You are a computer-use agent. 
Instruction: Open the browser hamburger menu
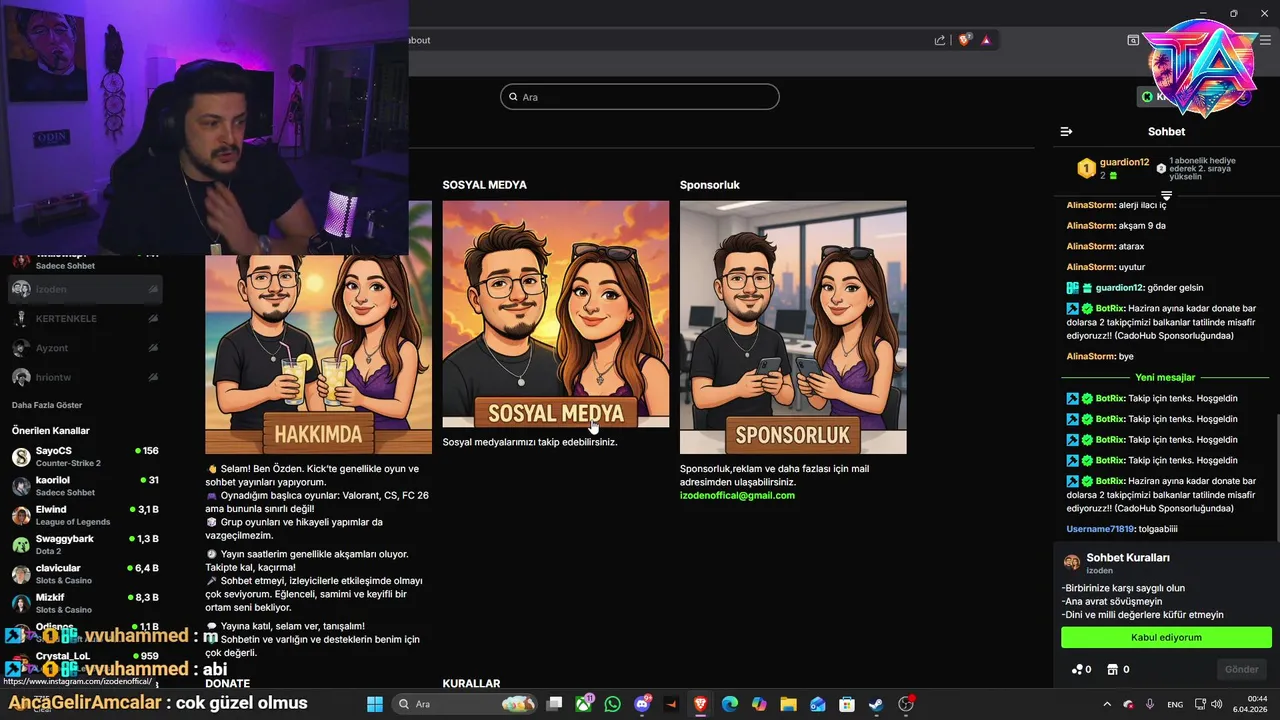[1266, 40]
